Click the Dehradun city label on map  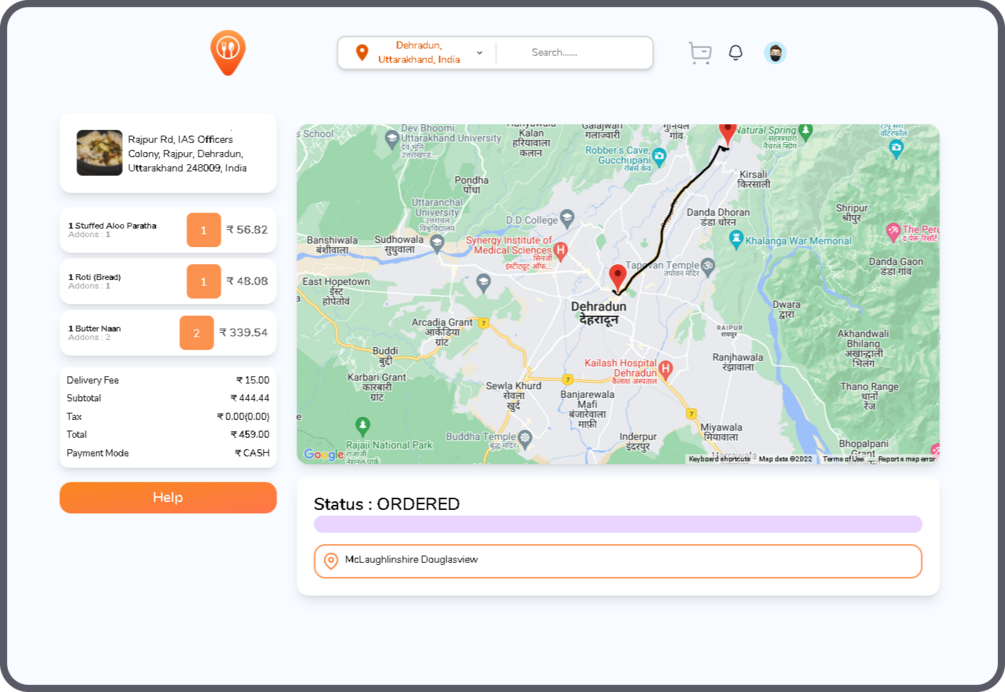[599, 313]
